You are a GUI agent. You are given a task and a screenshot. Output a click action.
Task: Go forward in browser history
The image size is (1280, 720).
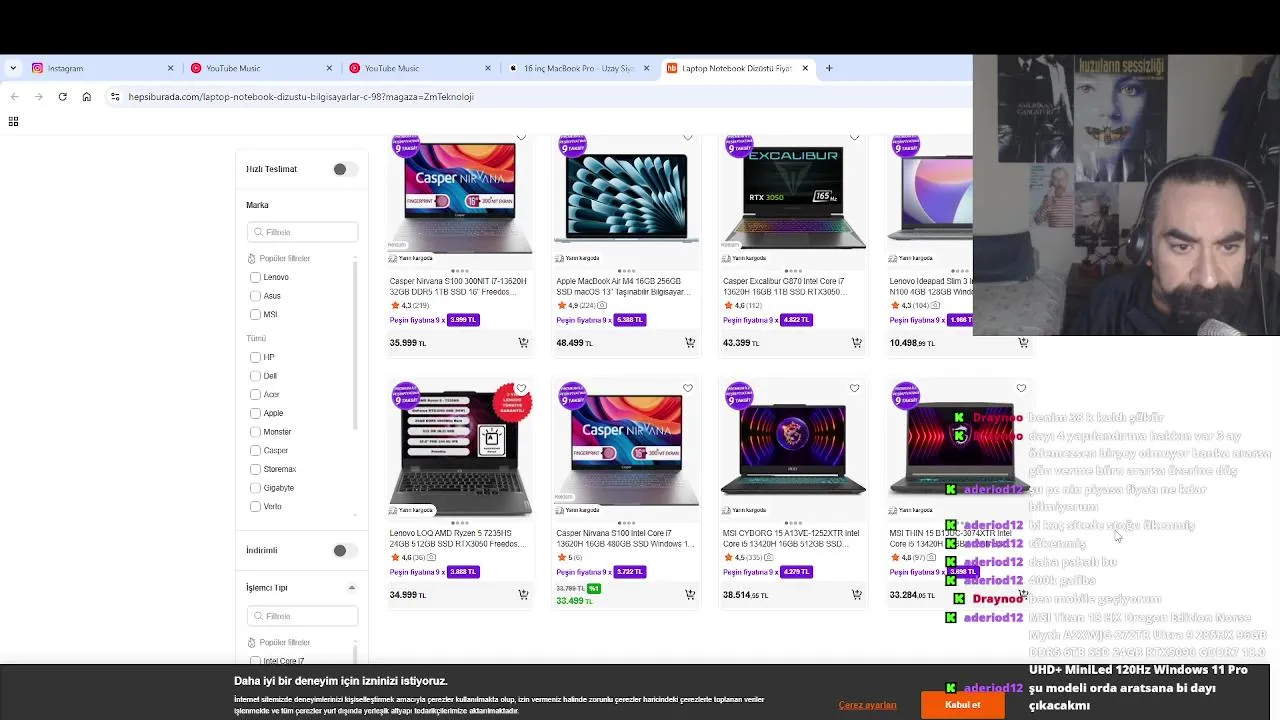point(38,97)
